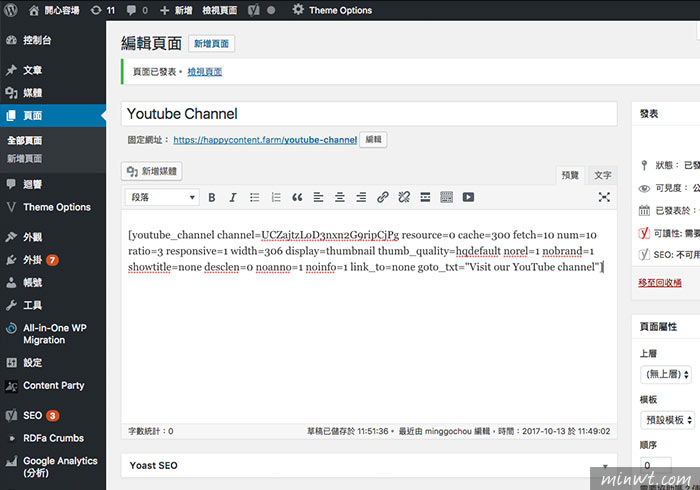Viewport: 700px width, 490px height.
Task: Insert or edit link icon
Action: 383,197
